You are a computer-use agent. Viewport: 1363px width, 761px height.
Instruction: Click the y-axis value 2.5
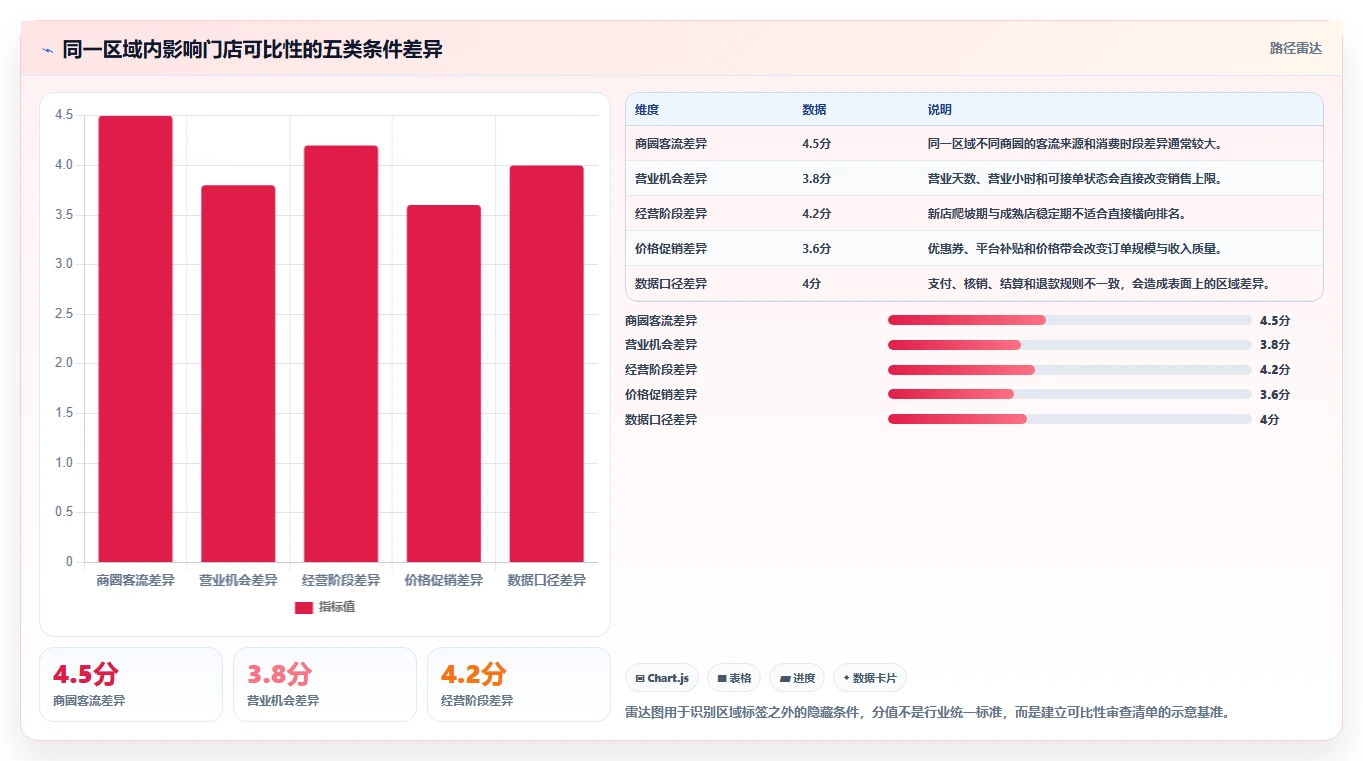click(x=64, y=314)
